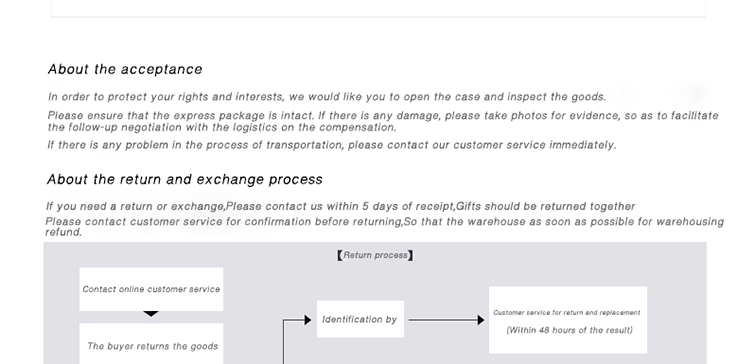
Task: Click 'The buyer returns the goods' box
Action: [151, 344]
